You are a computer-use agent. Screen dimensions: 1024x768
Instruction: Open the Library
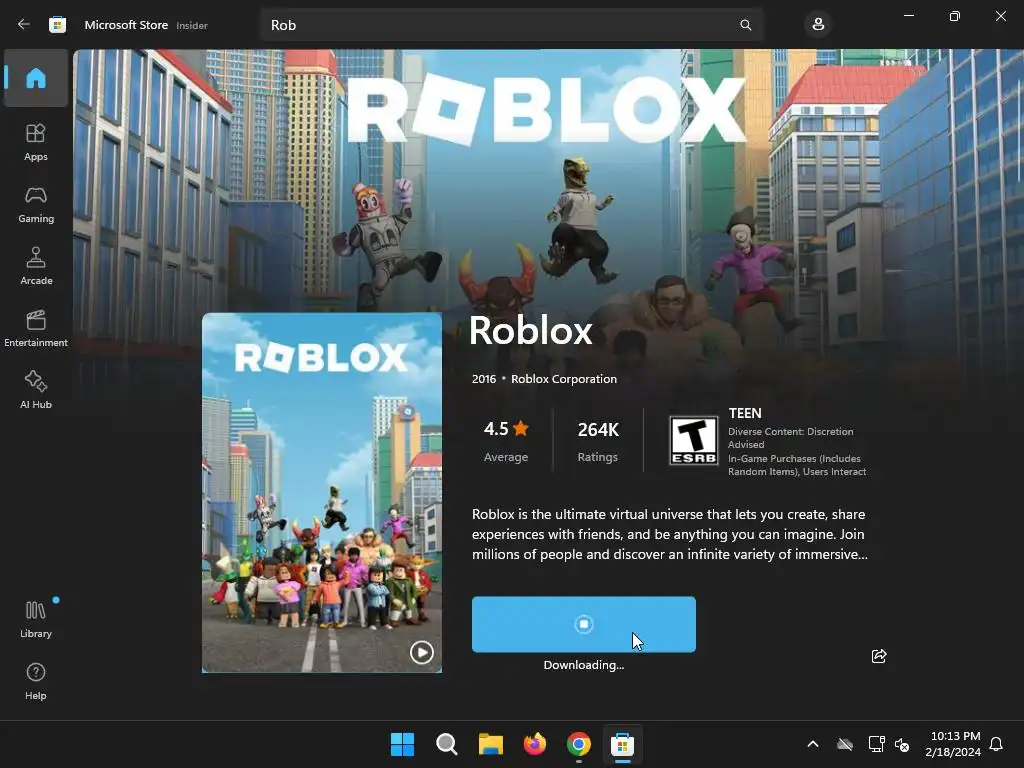pyautogui.click(x=36, y=619)
